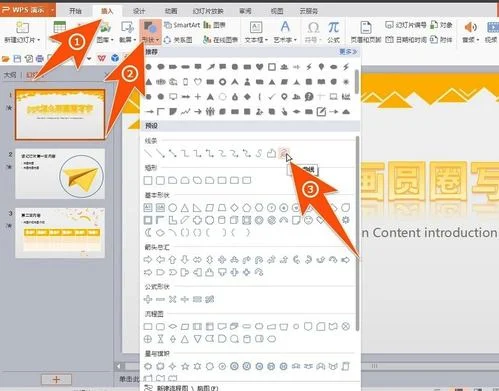Switch to the 插入 ribbon tab
Screen dimensions: 499x391
pyautogui.click(x=107, y=11)
